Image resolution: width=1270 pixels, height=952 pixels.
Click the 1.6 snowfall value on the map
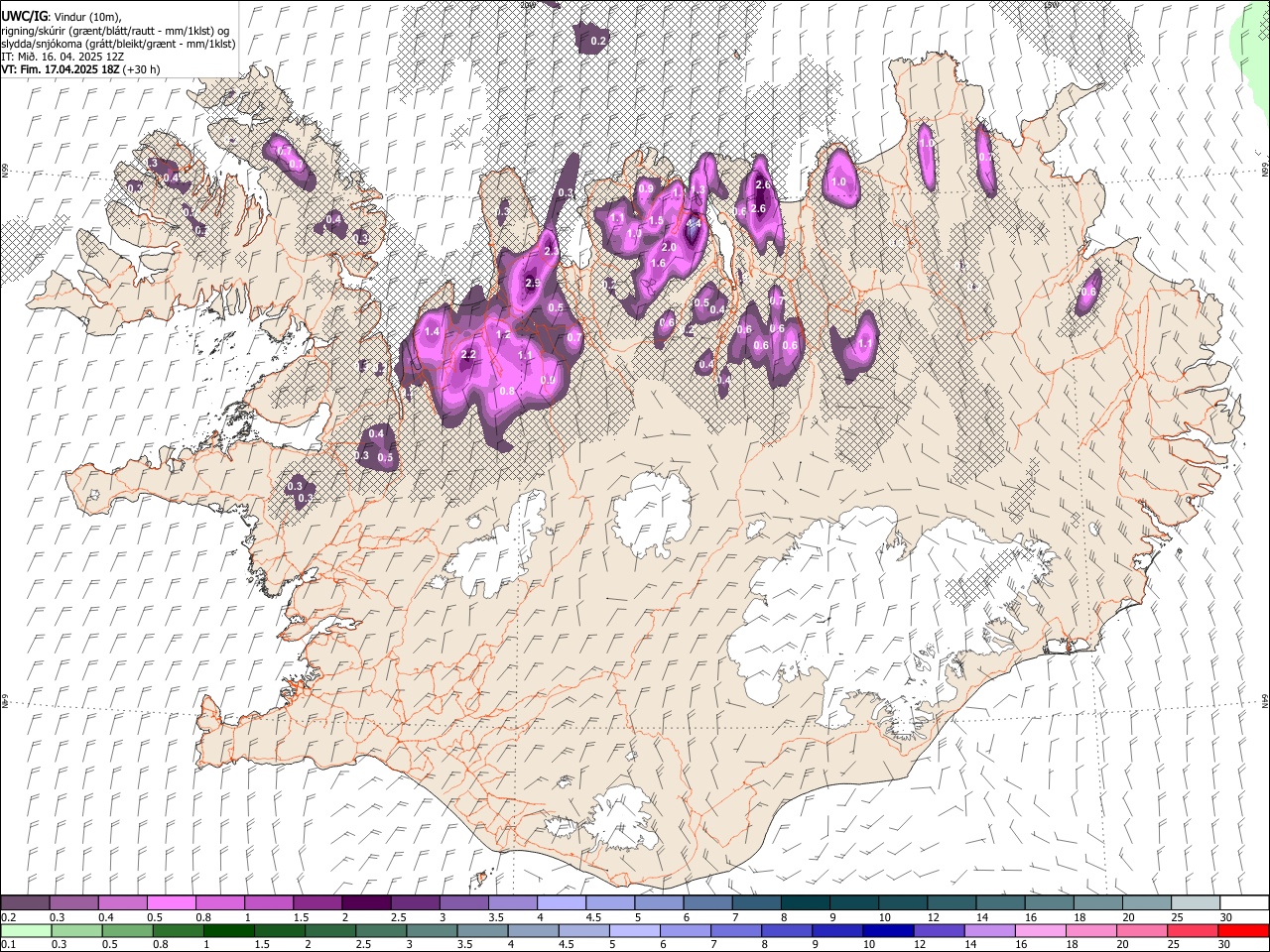coord(658,264)
